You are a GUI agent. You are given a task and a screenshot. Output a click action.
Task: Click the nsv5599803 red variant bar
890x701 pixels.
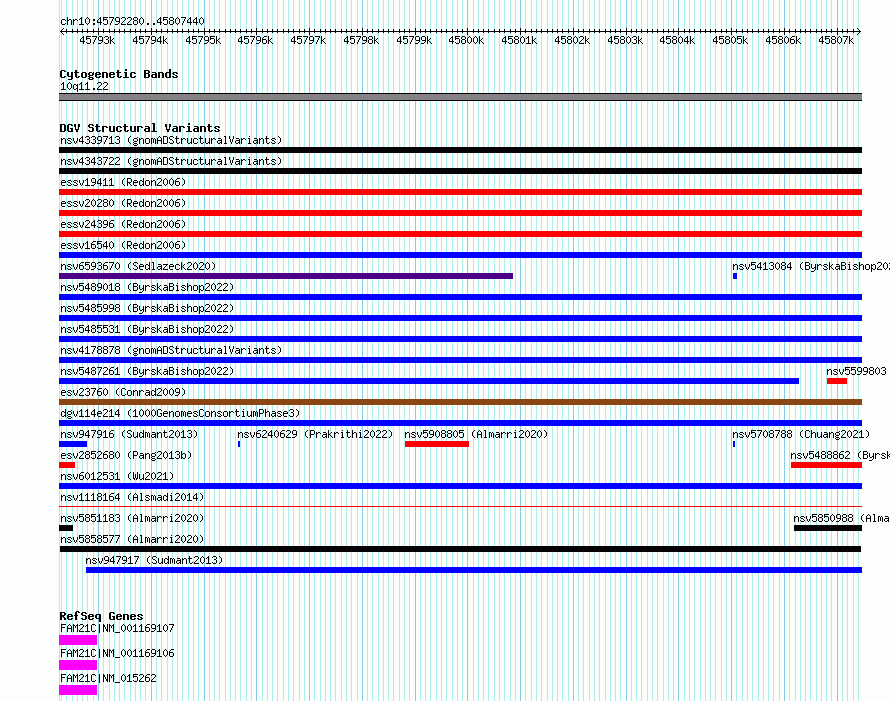coord(837,381)
